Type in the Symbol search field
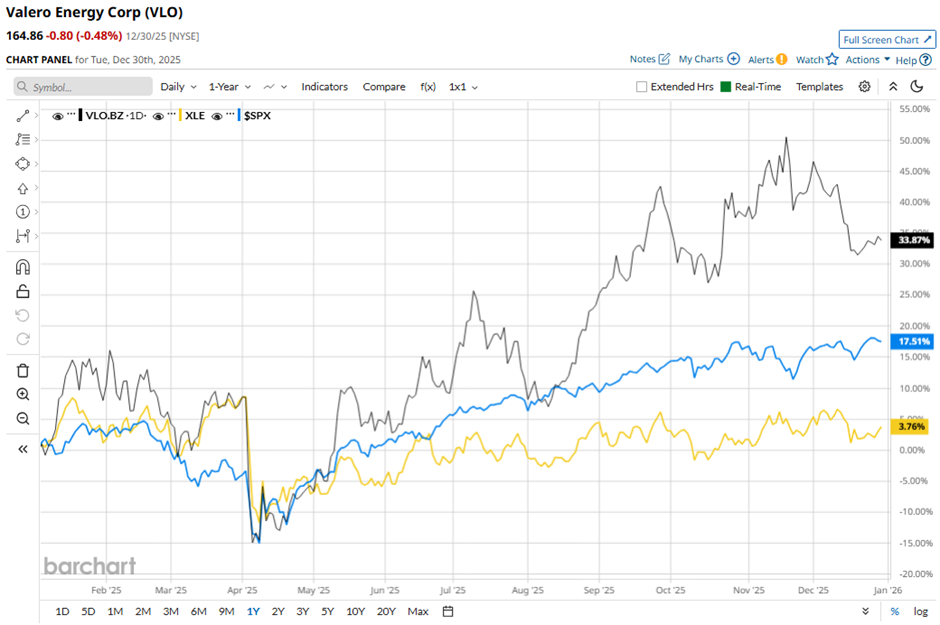The height and width of the screenshot is (625, 940). coord(90,87)
